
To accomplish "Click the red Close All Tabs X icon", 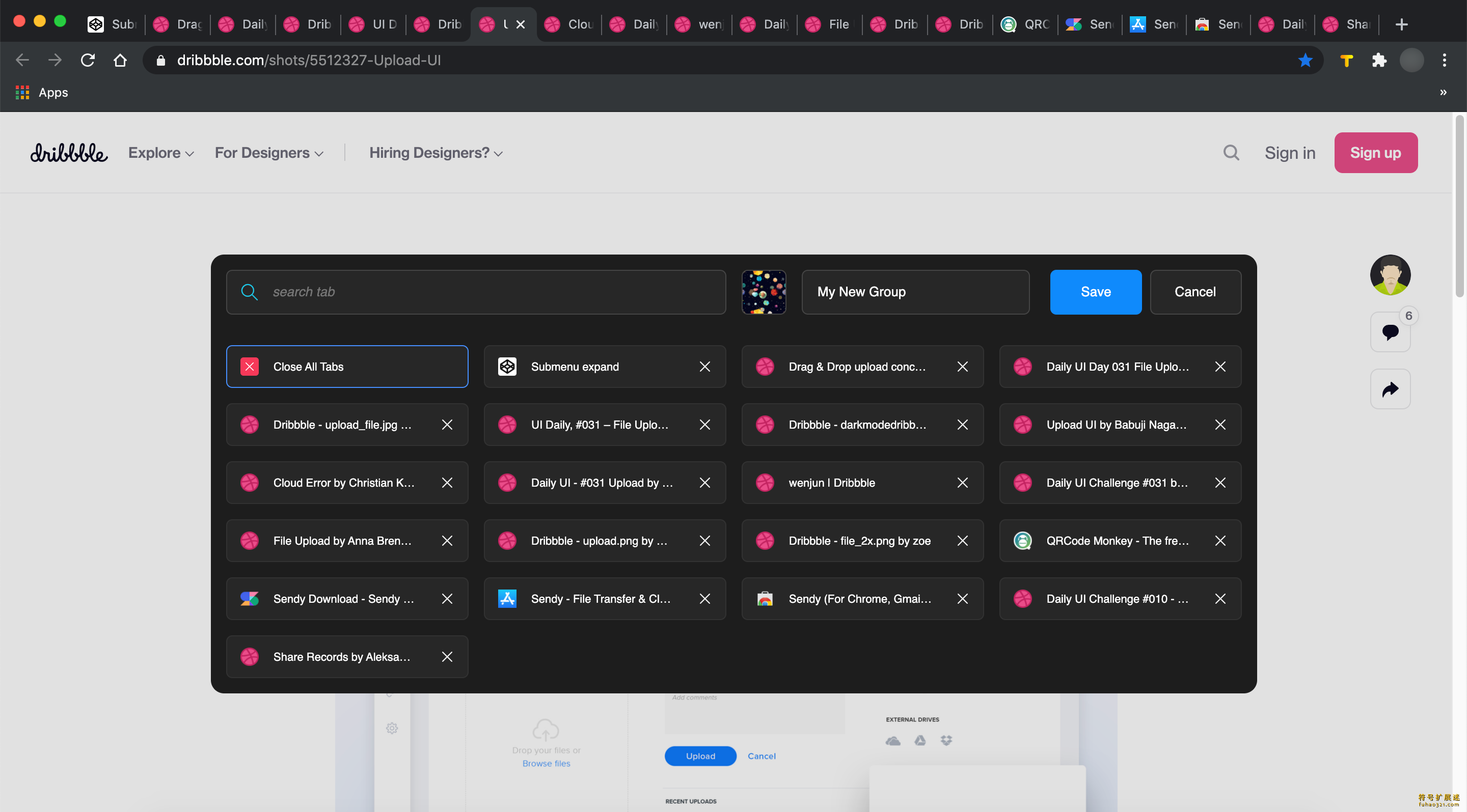I will tap(250, 367).
